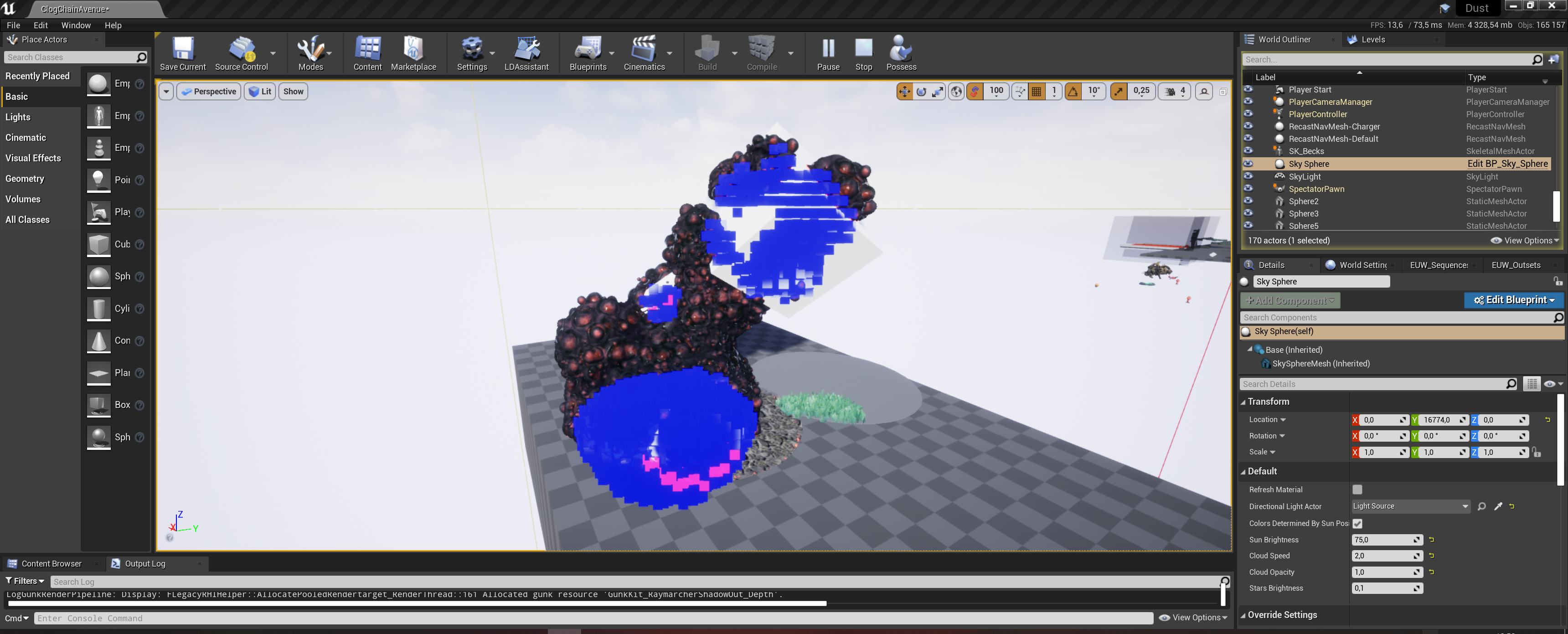
Task: Open the Marketplace icon
Action: [x=413, y=53]
